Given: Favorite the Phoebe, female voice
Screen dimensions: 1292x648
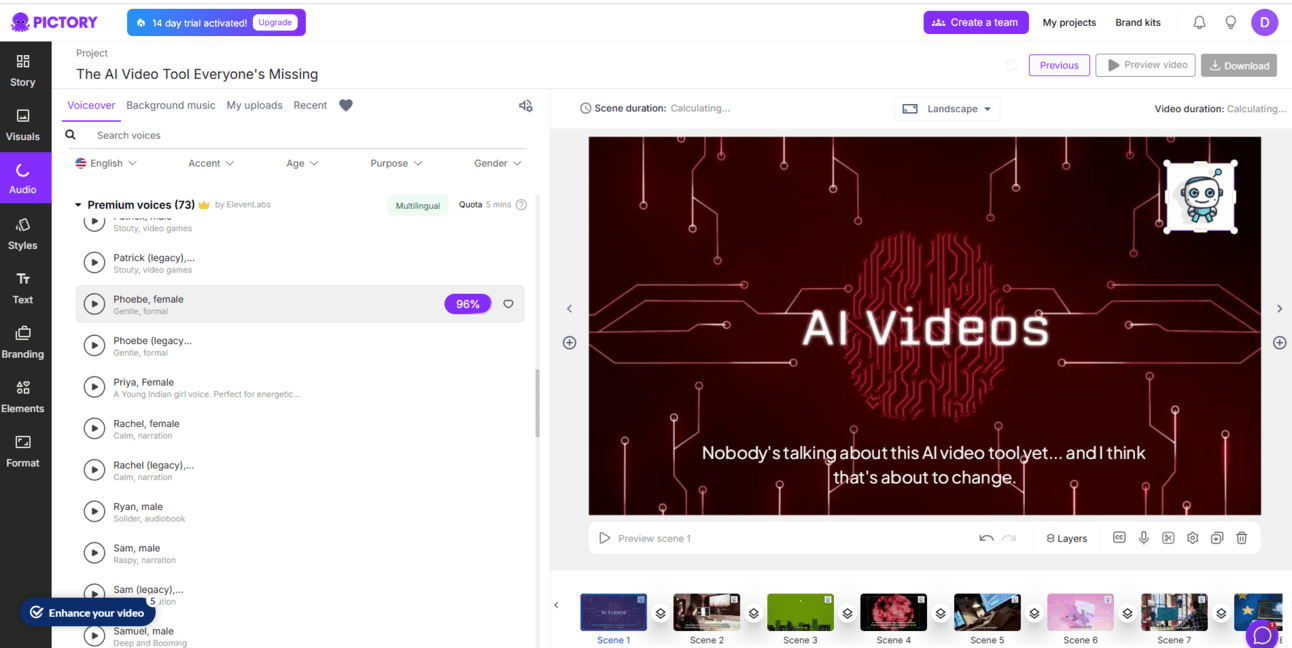Looking at the screenshot, I should [508, 304].
